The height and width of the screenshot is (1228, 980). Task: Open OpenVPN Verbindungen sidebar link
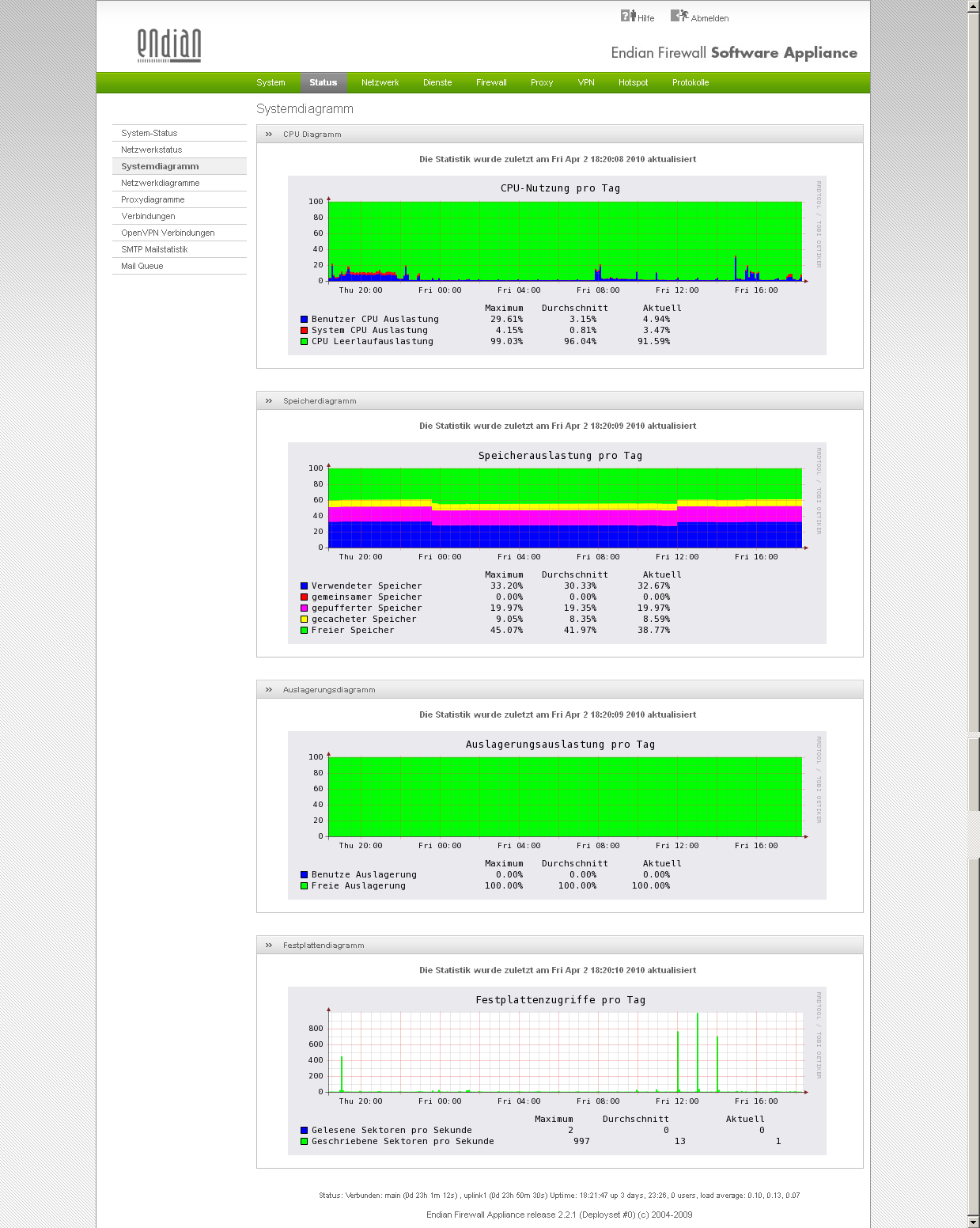[x=168, y=233]
